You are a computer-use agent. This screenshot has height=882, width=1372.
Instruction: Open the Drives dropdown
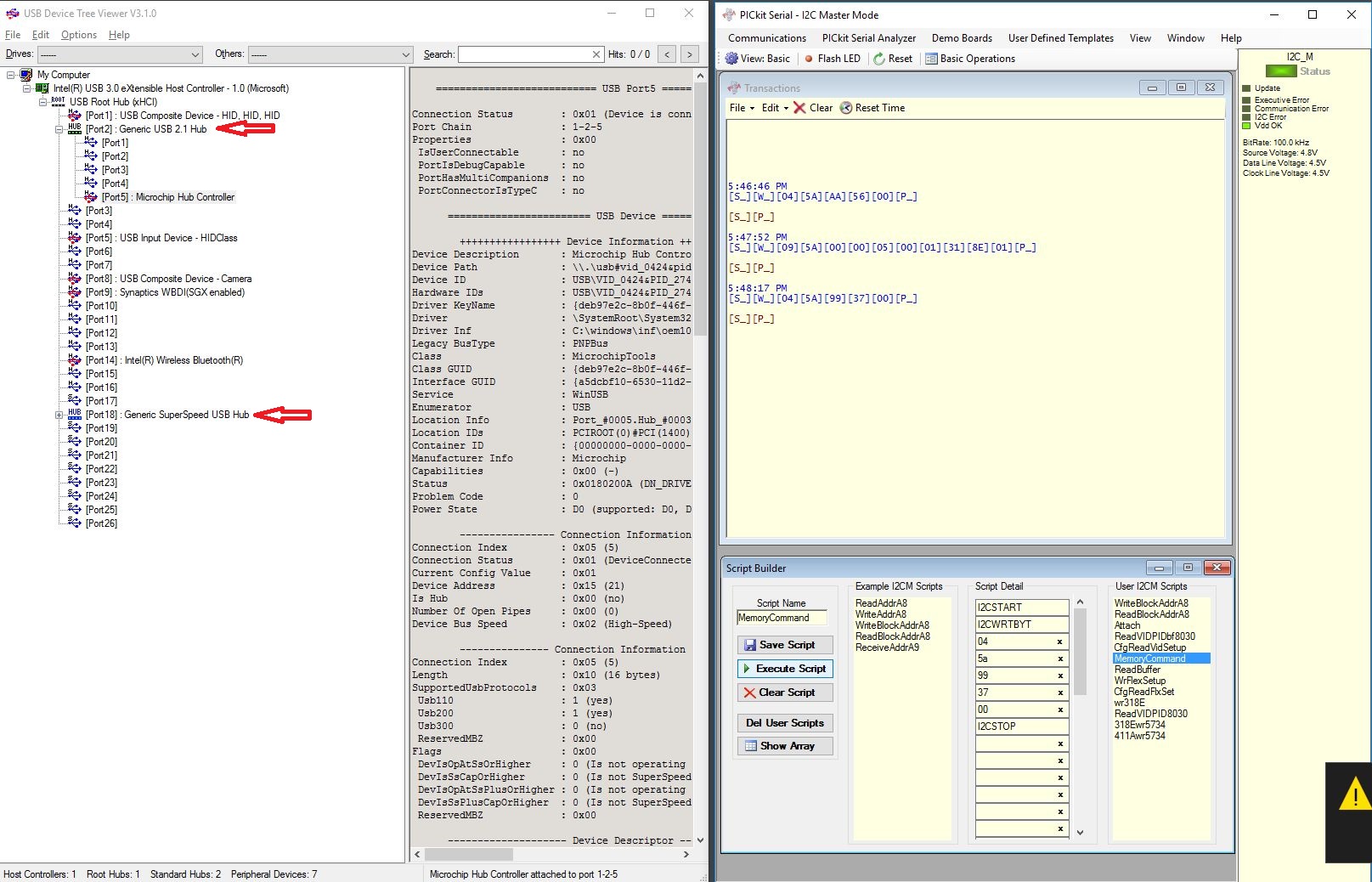(x=118, y=54)
